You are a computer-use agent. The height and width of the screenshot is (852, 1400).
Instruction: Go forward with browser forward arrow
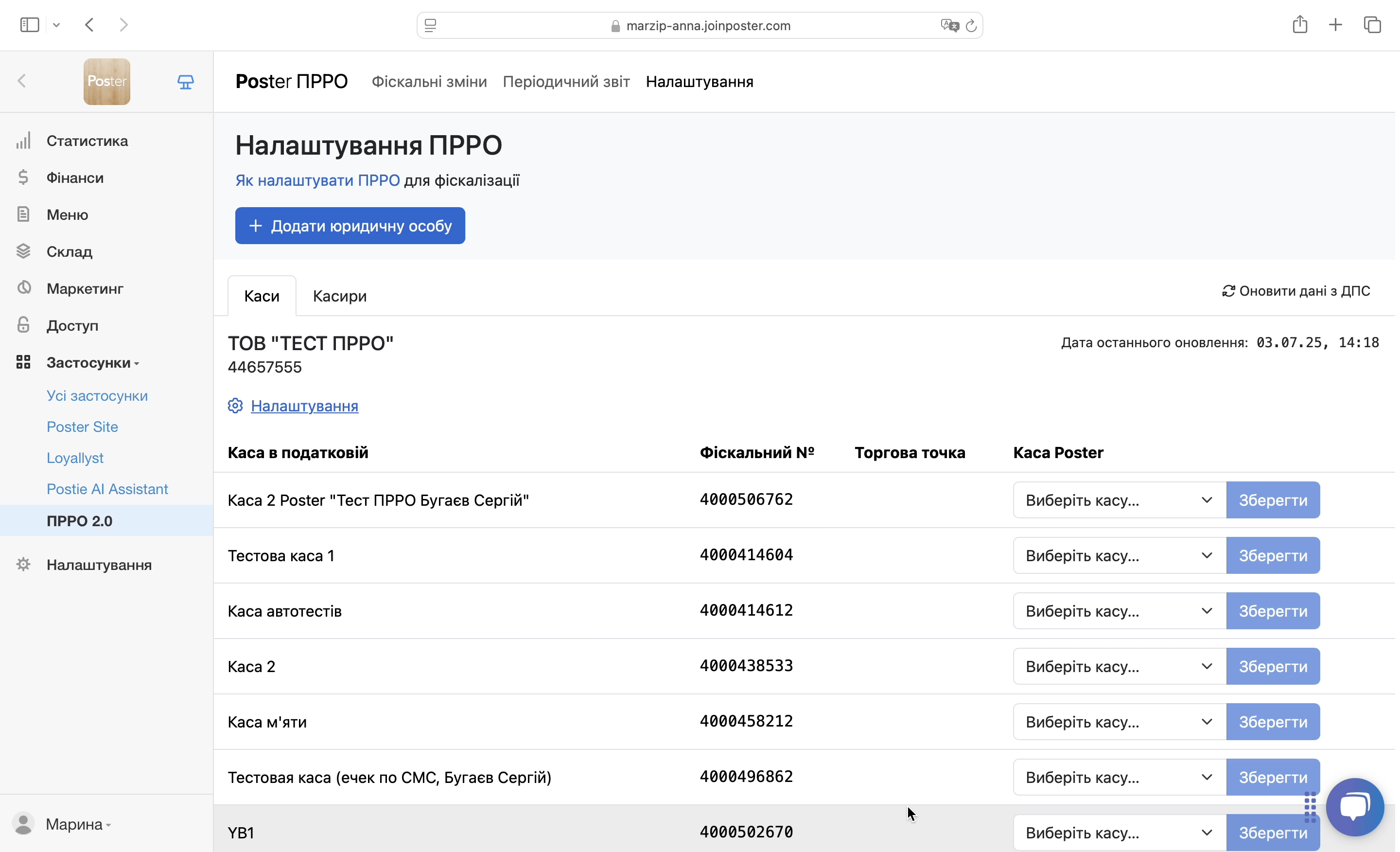[x=124, y=25]
